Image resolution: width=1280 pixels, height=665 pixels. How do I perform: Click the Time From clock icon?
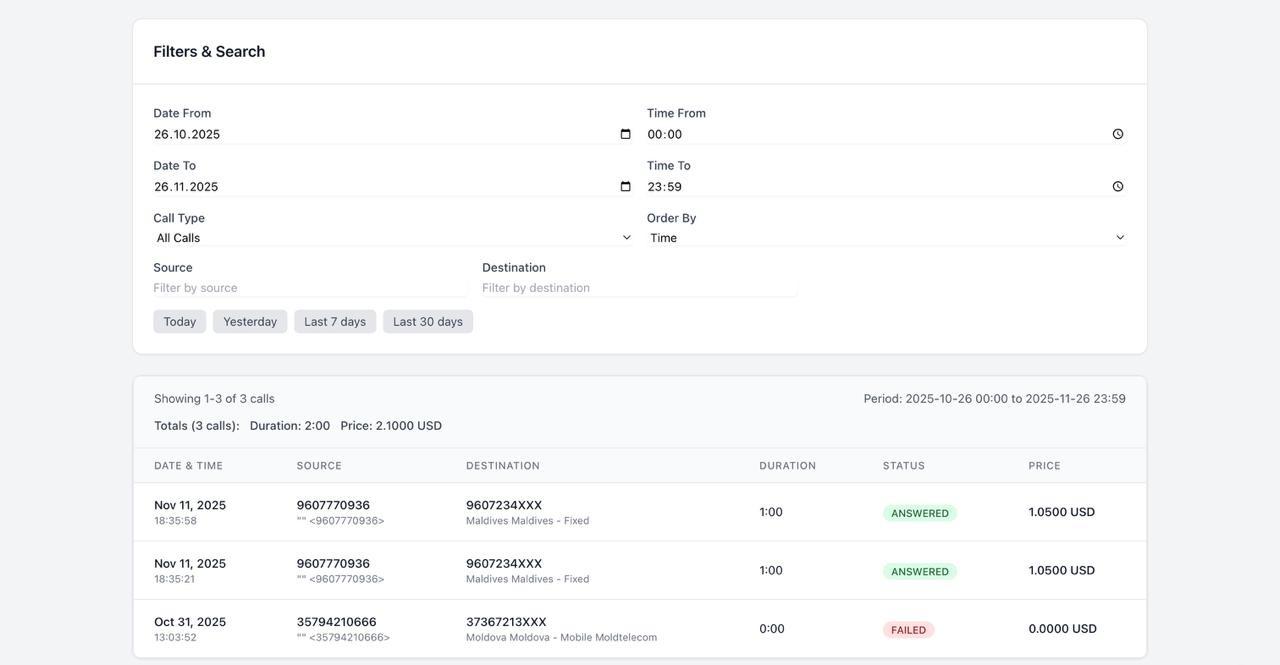(x=1118, y=134)
